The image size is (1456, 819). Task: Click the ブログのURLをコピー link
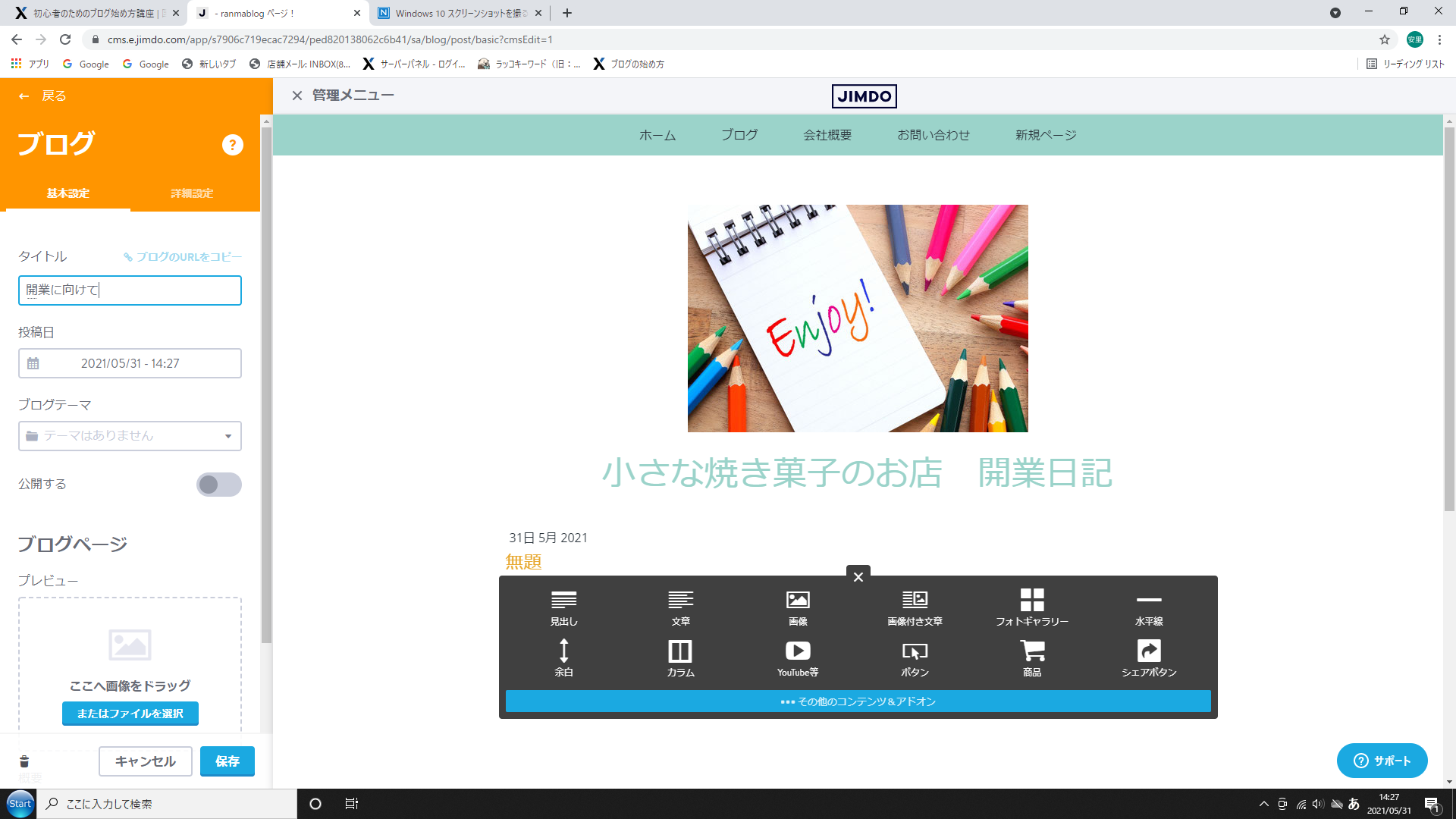pyautogui.click(x=183, y=257)
